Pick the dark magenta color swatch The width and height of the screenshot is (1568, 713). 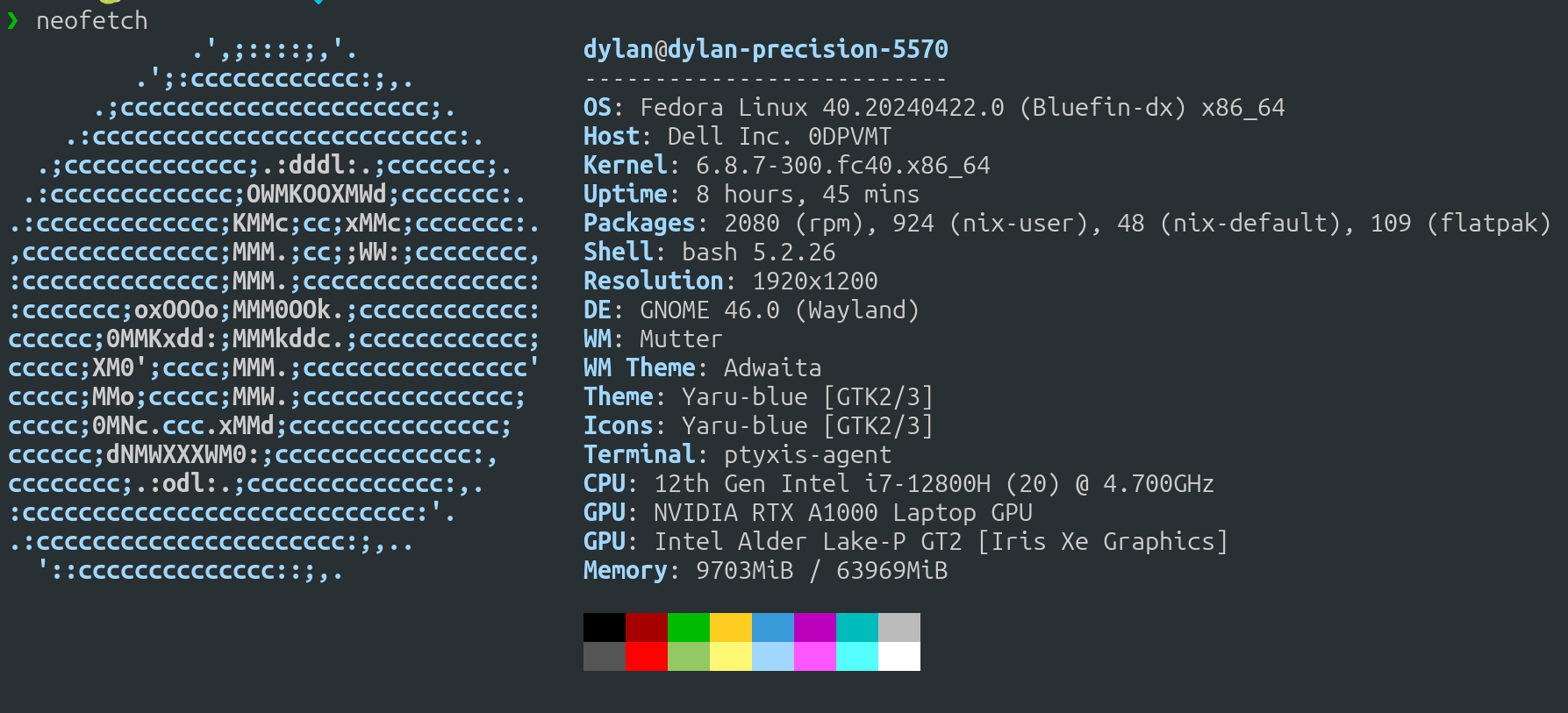coord(815,627)
